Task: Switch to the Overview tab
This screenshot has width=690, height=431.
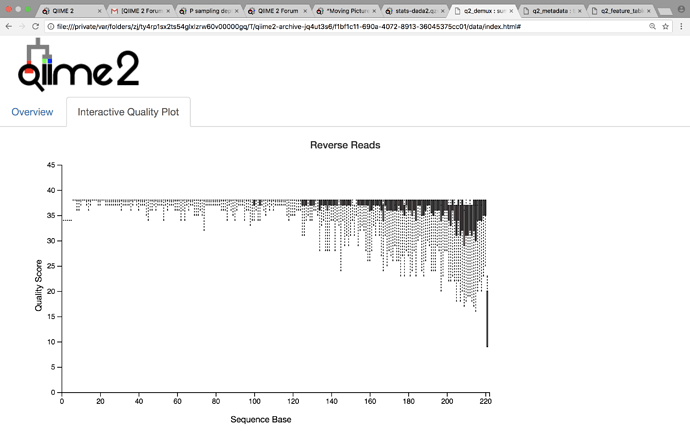Action: [32, 112]
